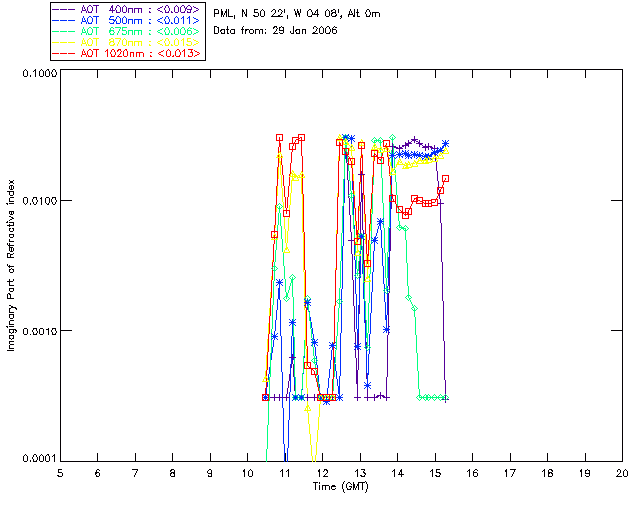Click the 0.0010 y-axis tick label
The height and width of the screenshot is (512, 640).
coord(38,330)
